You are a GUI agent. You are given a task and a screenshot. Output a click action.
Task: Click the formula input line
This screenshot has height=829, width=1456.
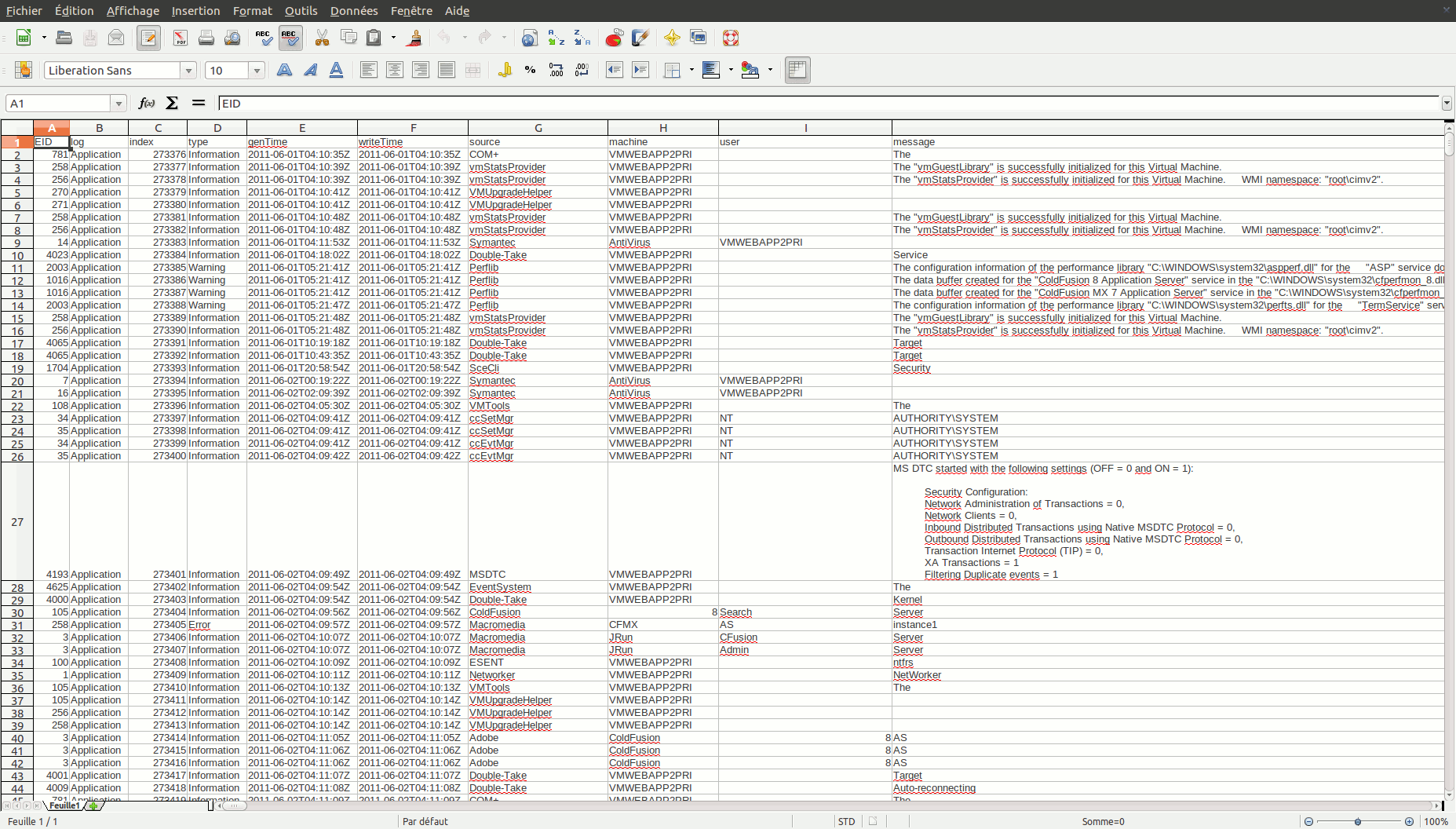click(x=824, y=104)
